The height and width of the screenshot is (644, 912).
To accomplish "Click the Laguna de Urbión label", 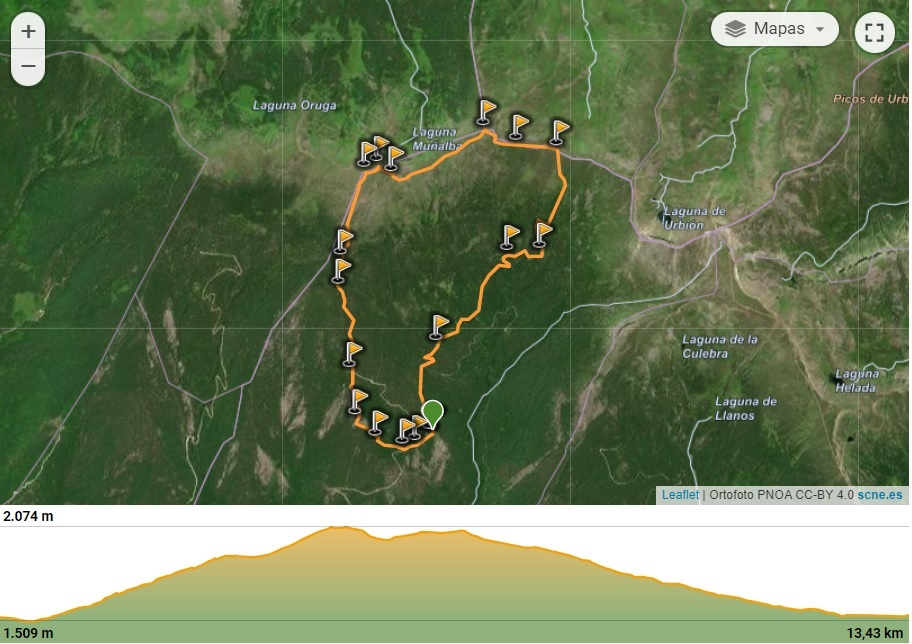I will pos(694,218).
